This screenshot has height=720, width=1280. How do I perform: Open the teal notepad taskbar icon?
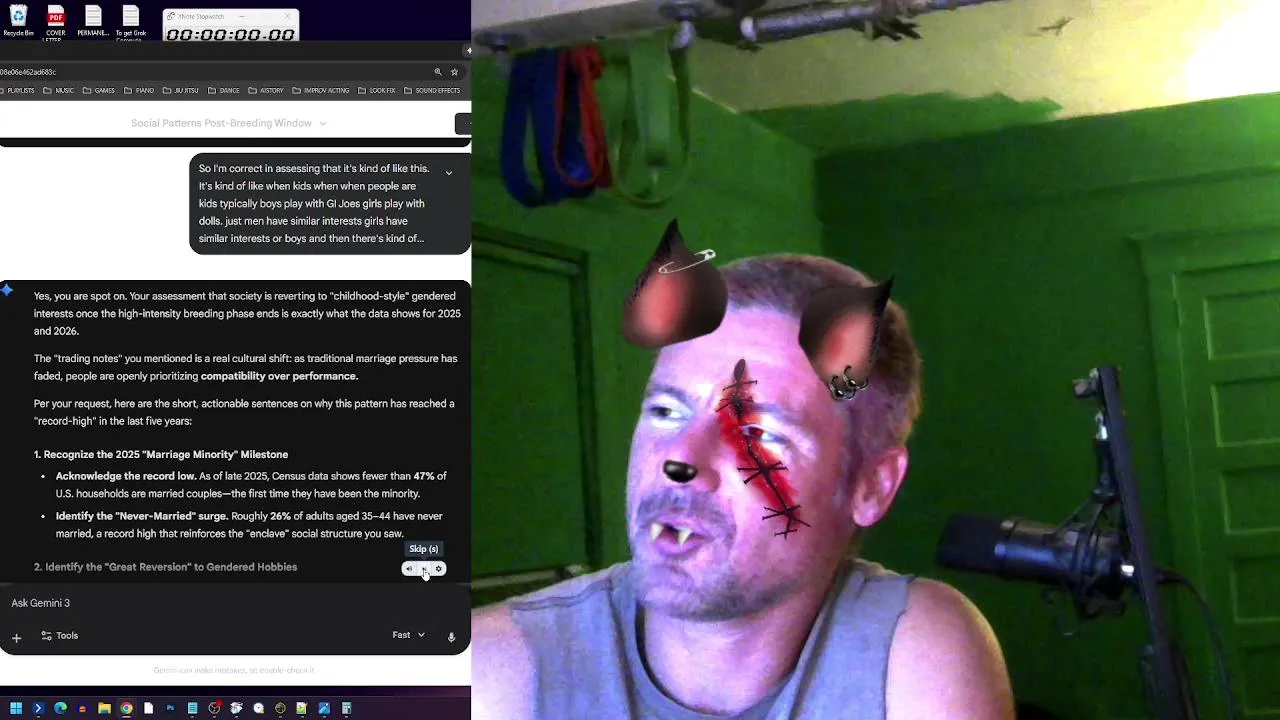coord(192,708)
